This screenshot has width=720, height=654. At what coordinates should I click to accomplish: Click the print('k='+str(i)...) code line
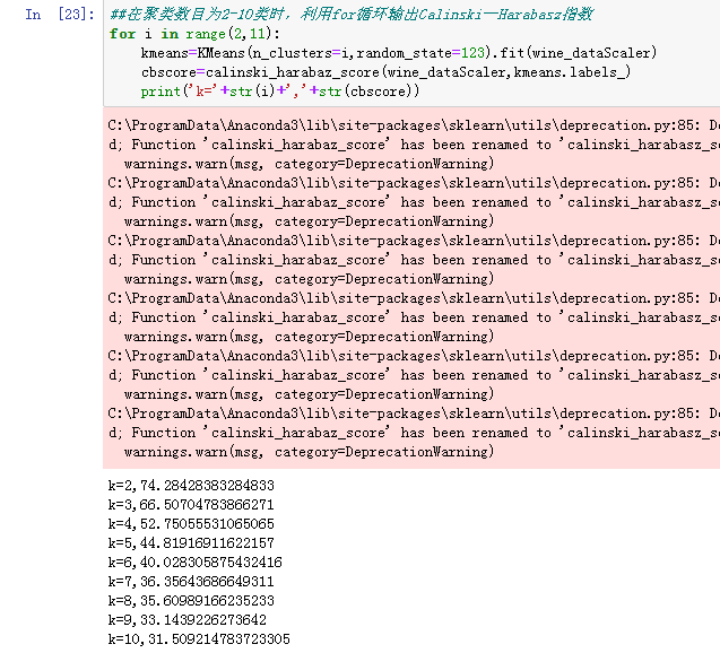(280, 91)
